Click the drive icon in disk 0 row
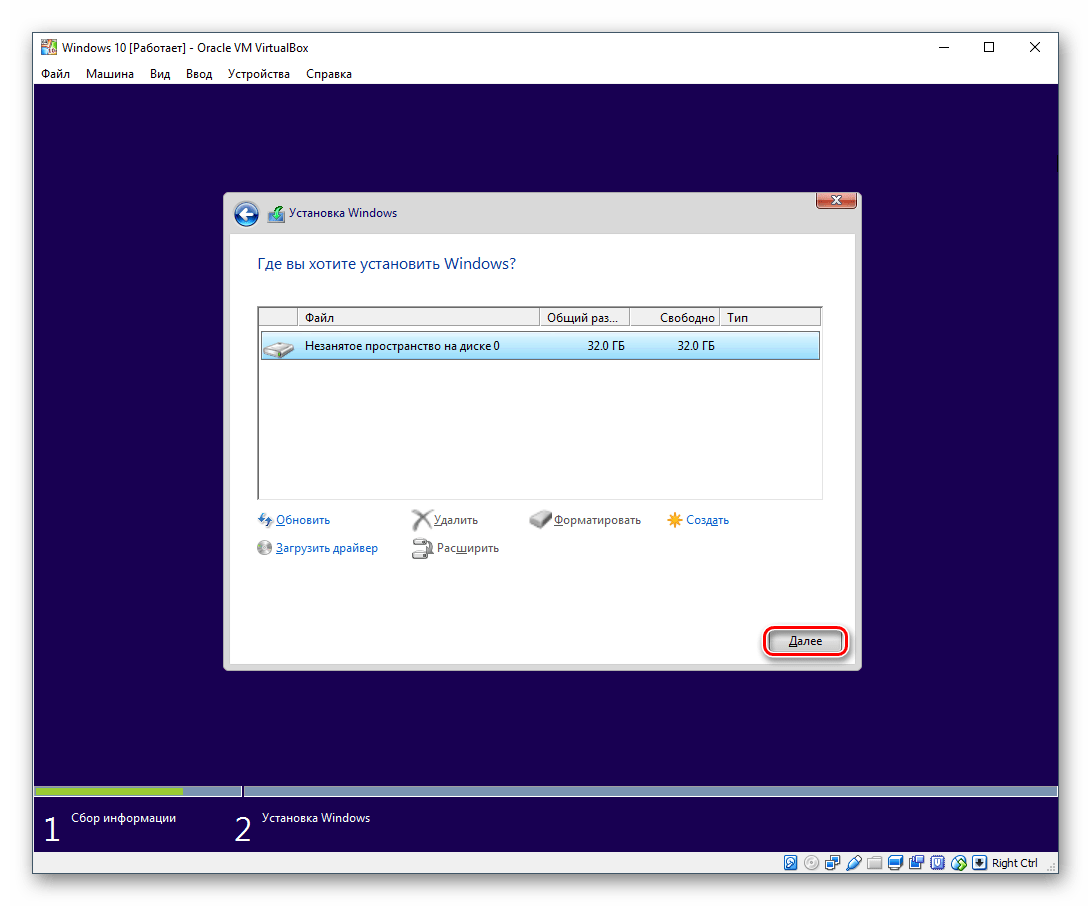The height and width of the screenshot is (906, 1091). coord(279,347)
